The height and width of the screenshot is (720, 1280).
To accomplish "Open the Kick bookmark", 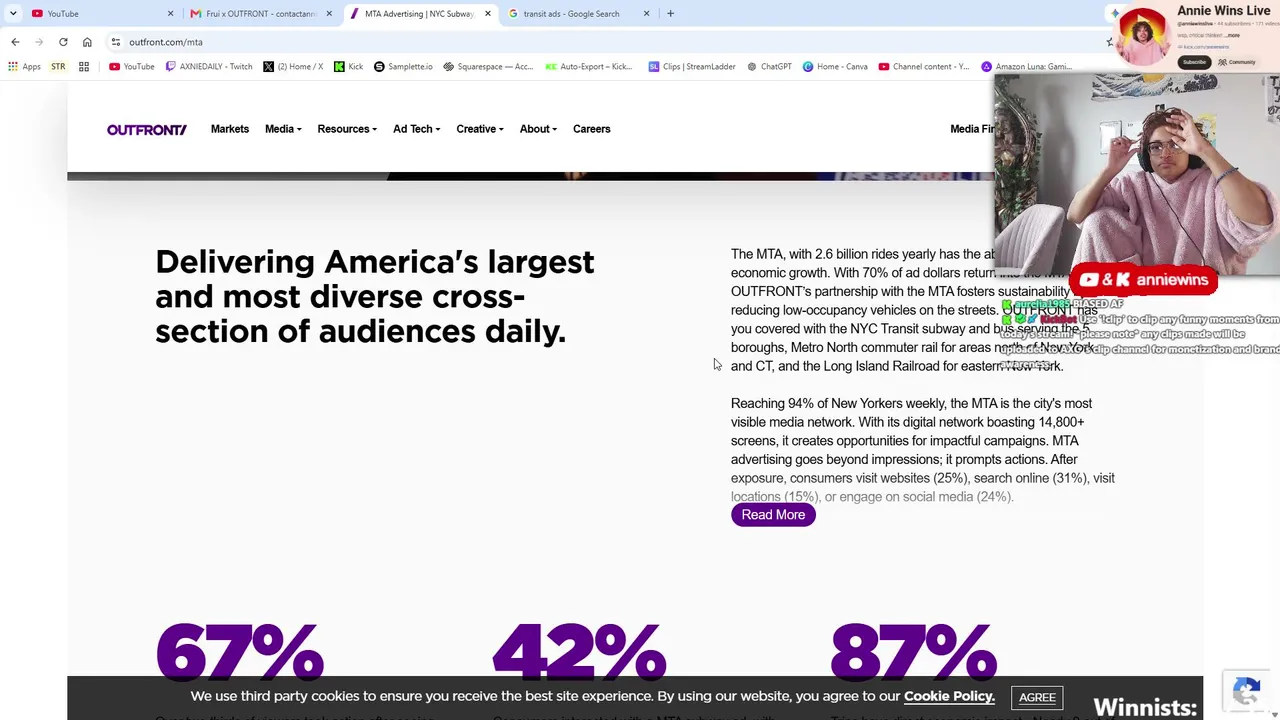I will 348,67.
